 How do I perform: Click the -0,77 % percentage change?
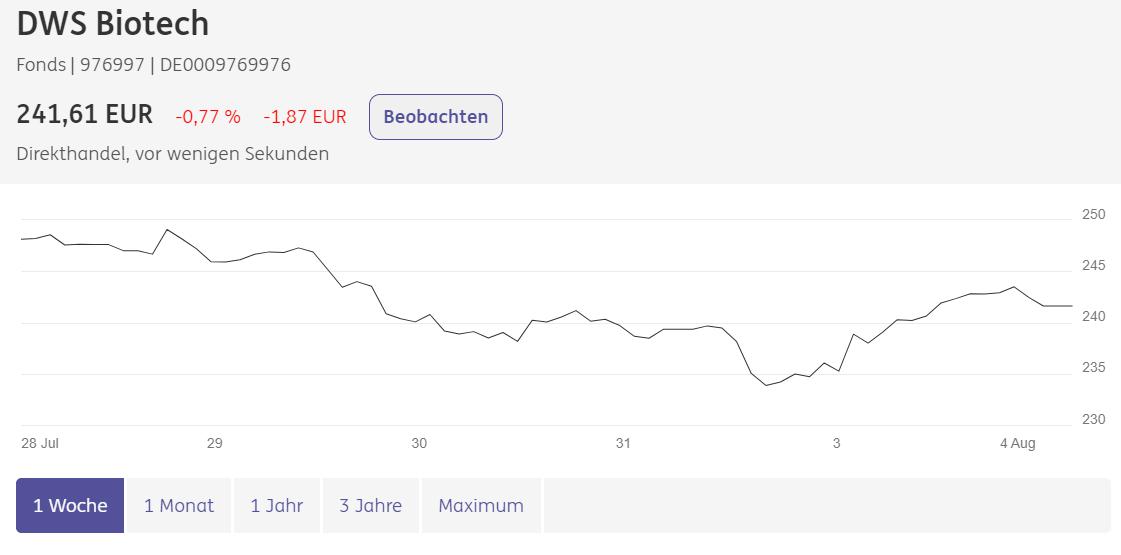[208, 117]
